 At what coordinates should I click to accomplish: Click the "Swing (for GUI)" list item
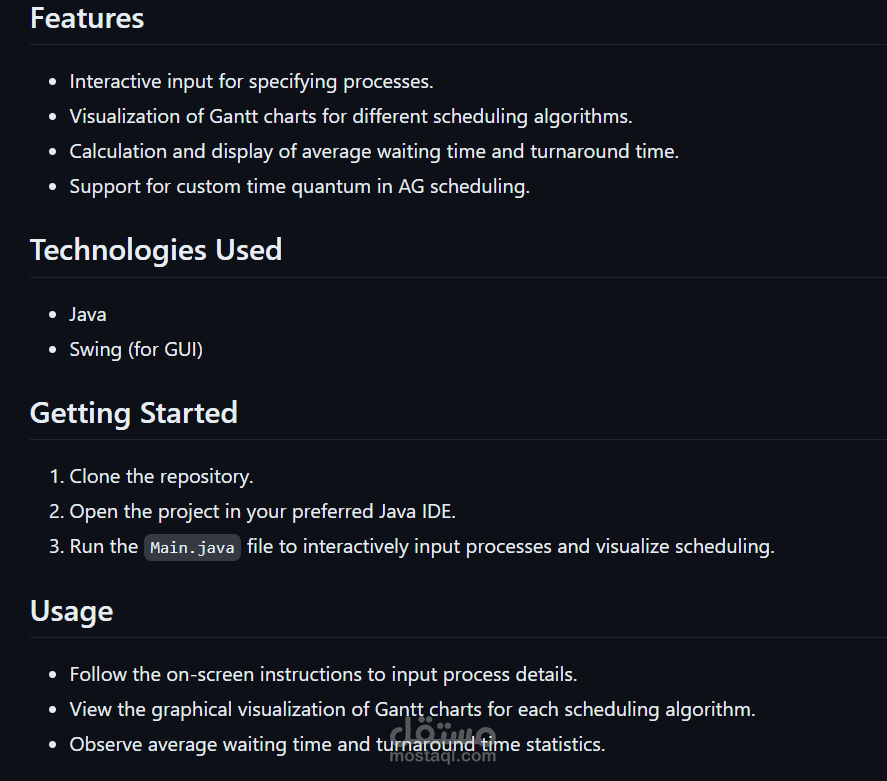coord(136,349)
